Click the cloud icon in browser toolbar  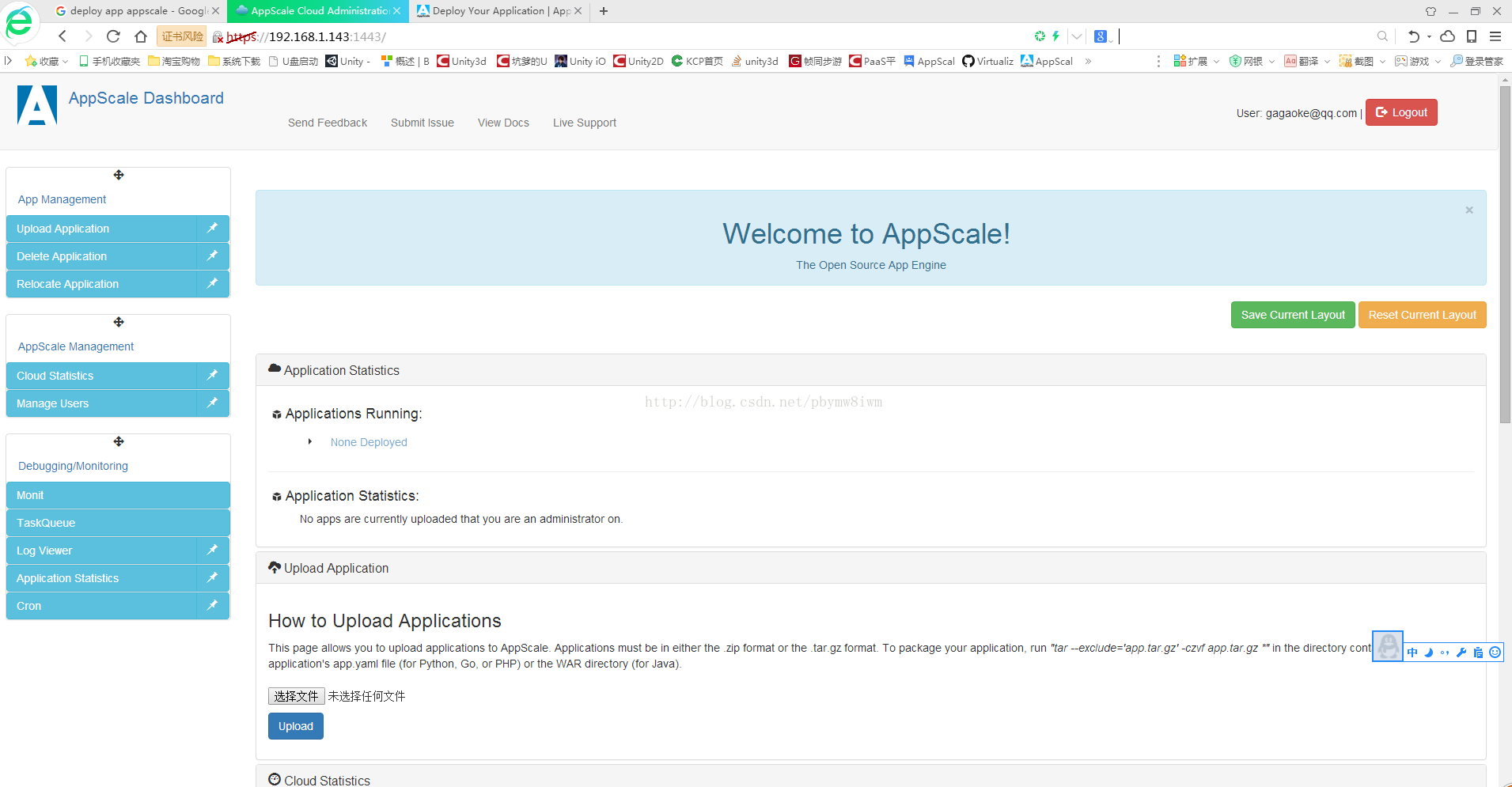(1447, 36)
